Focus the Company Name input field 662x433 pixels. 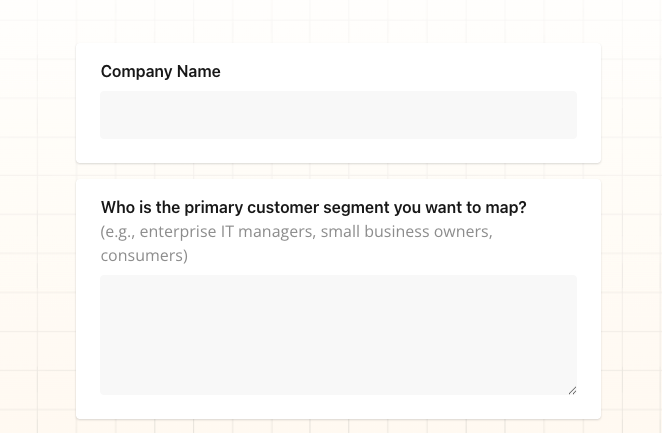point(338,115)
